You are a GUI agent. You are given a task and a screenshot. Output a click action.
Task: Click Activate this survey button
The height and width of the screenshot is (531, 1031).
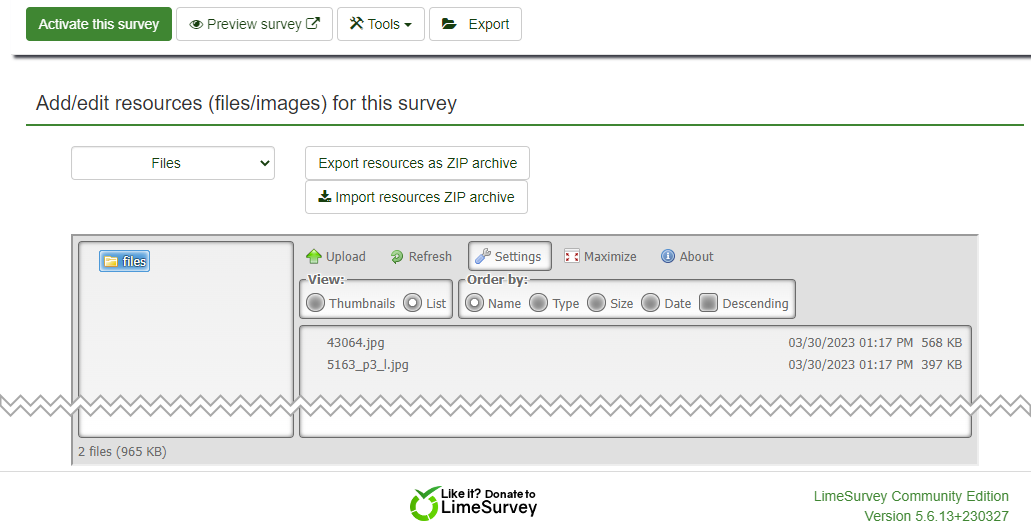click(99, 24)
